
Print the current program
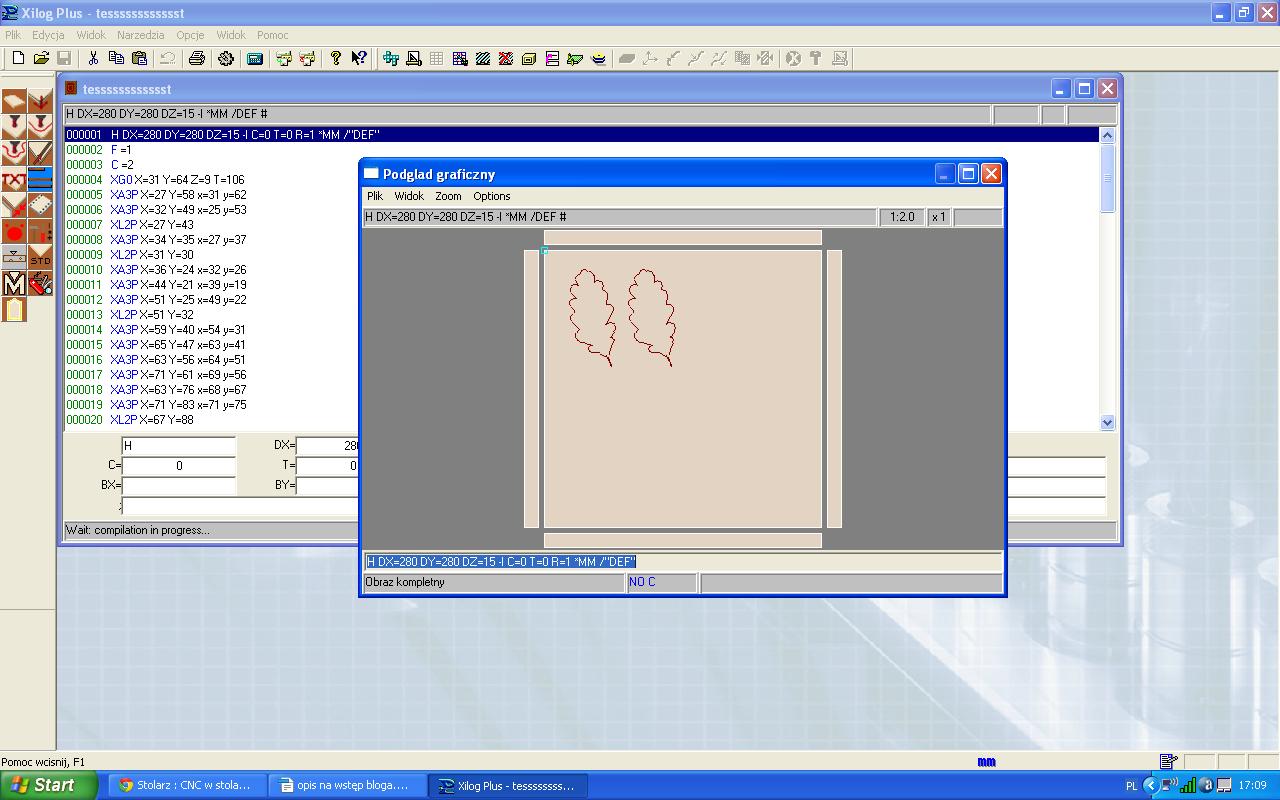196,58
